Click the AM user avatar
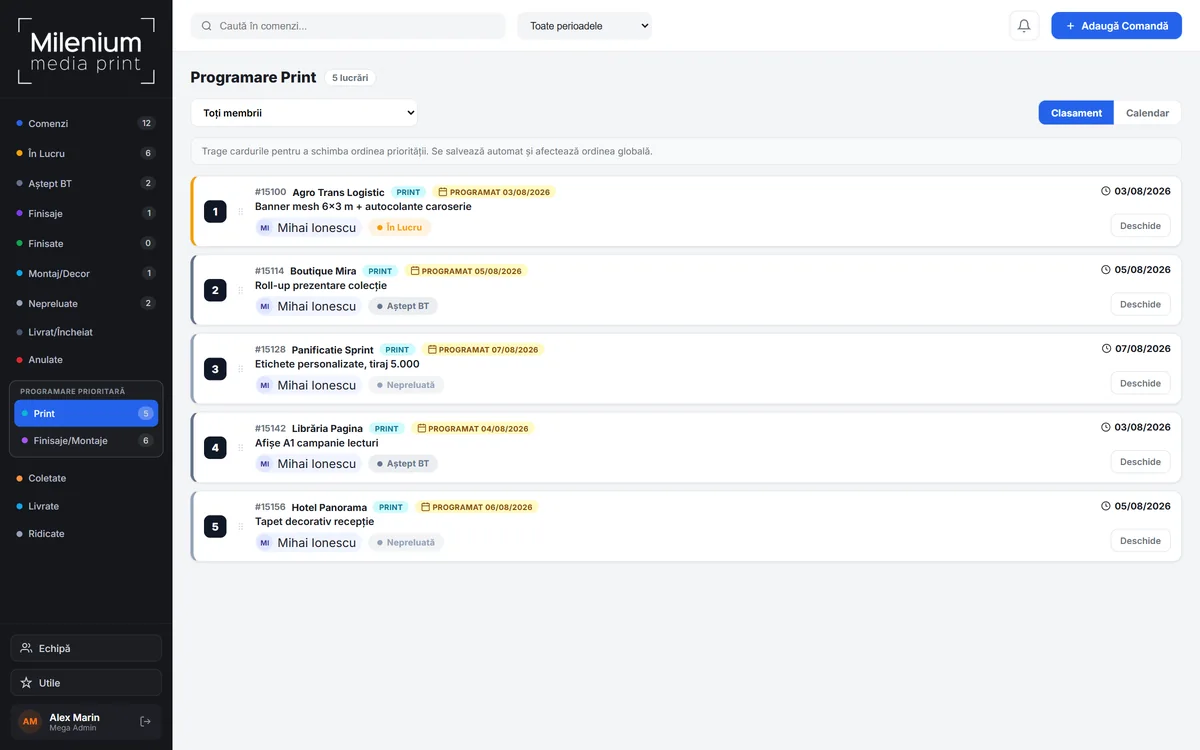Viewport: 1200px width, 750px height. coord(30,721)
